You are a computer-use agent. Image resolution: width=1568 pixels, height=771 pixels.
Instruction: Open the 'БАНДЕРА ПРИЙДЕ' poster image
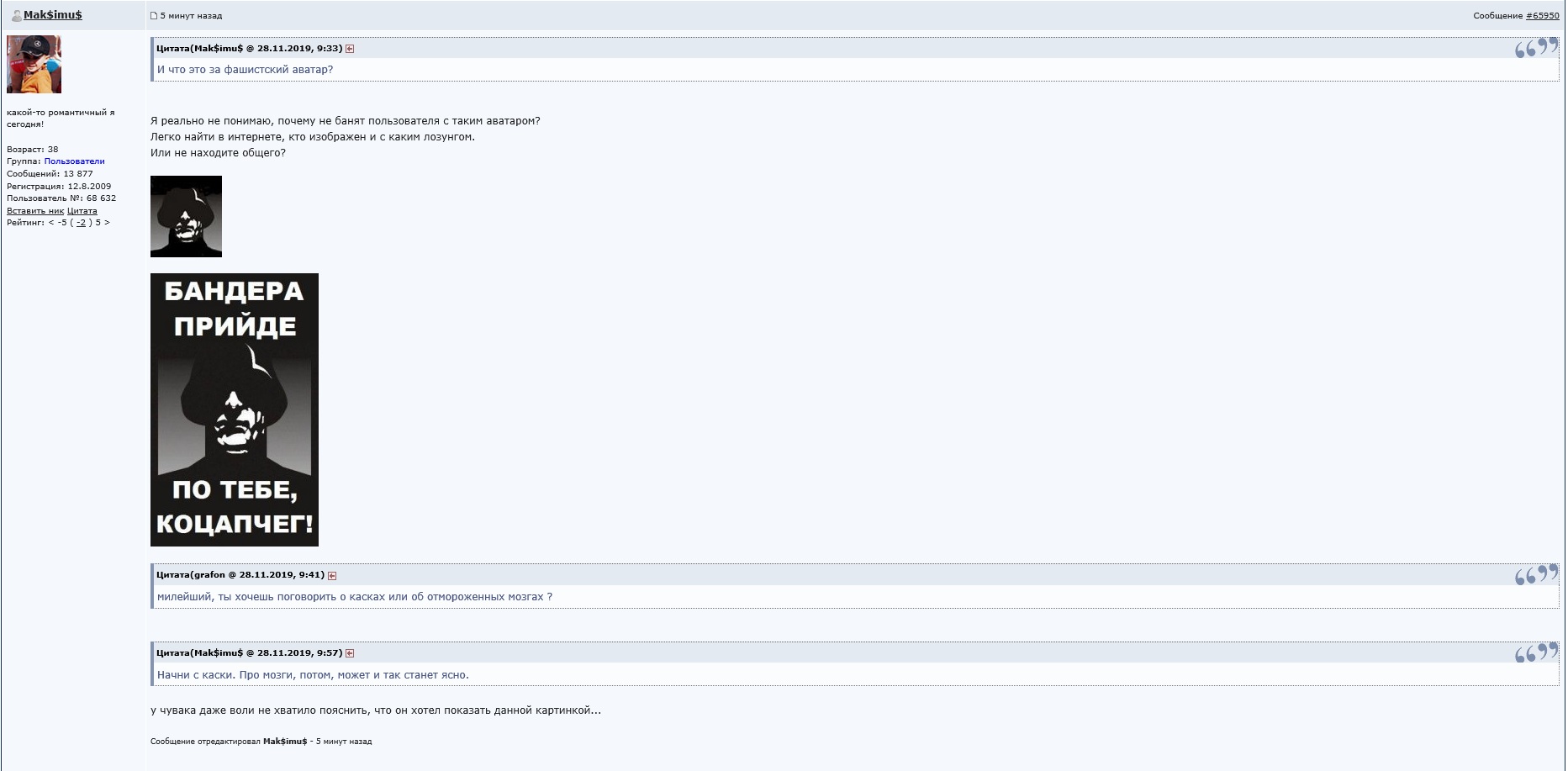(235, 409)
